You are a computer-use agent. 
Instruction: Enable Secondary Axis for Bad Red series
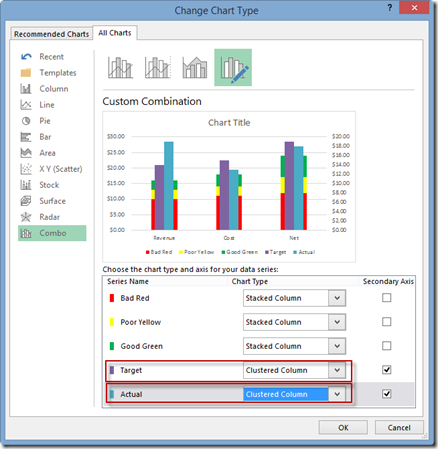(x=387, y=298)
